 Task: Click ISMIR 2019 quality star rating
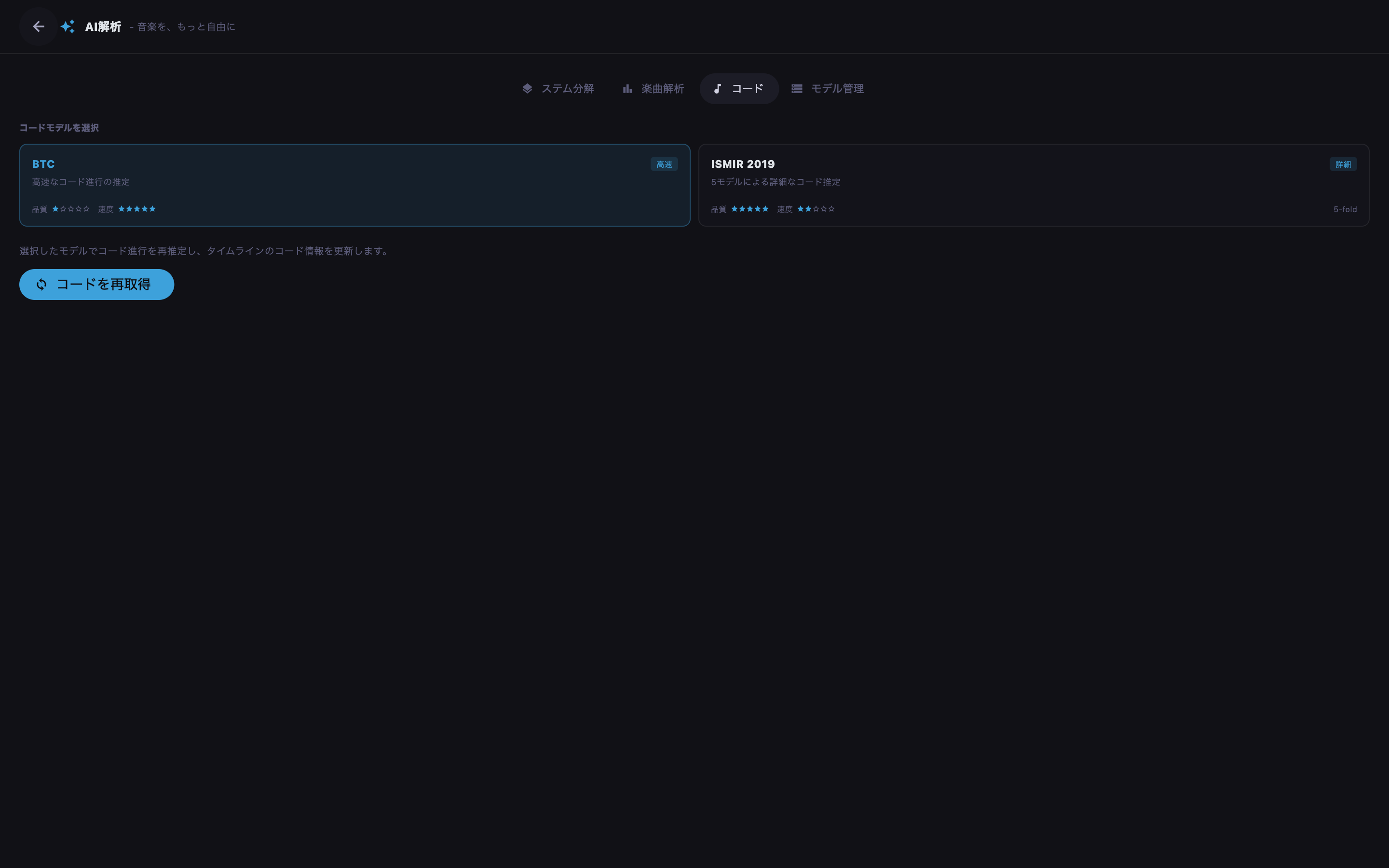pyautogui.click(x=749, y=209)
